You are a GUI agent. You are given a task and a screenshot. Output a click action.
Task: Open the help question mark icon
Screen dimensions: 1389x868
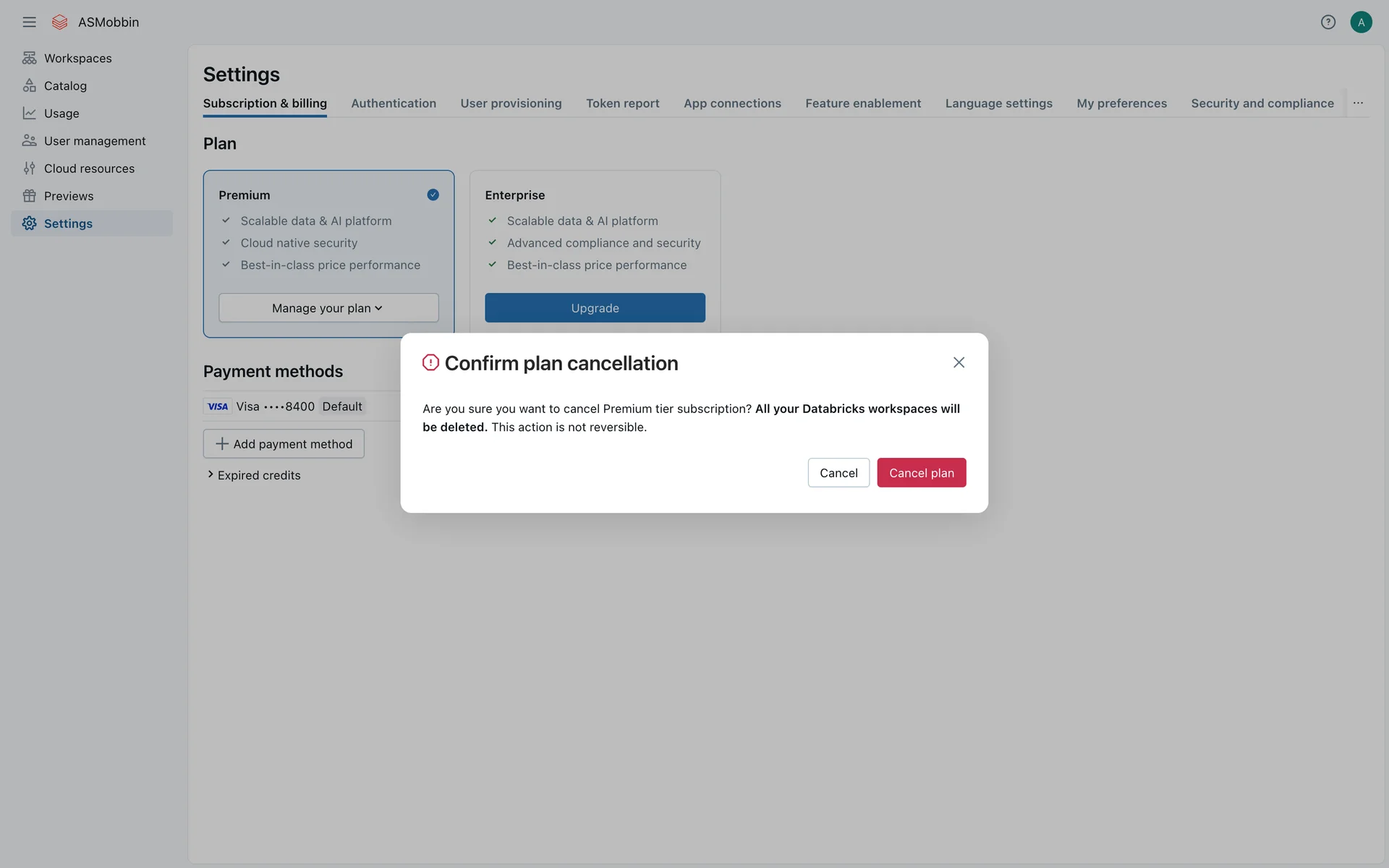click(1328, 22)
